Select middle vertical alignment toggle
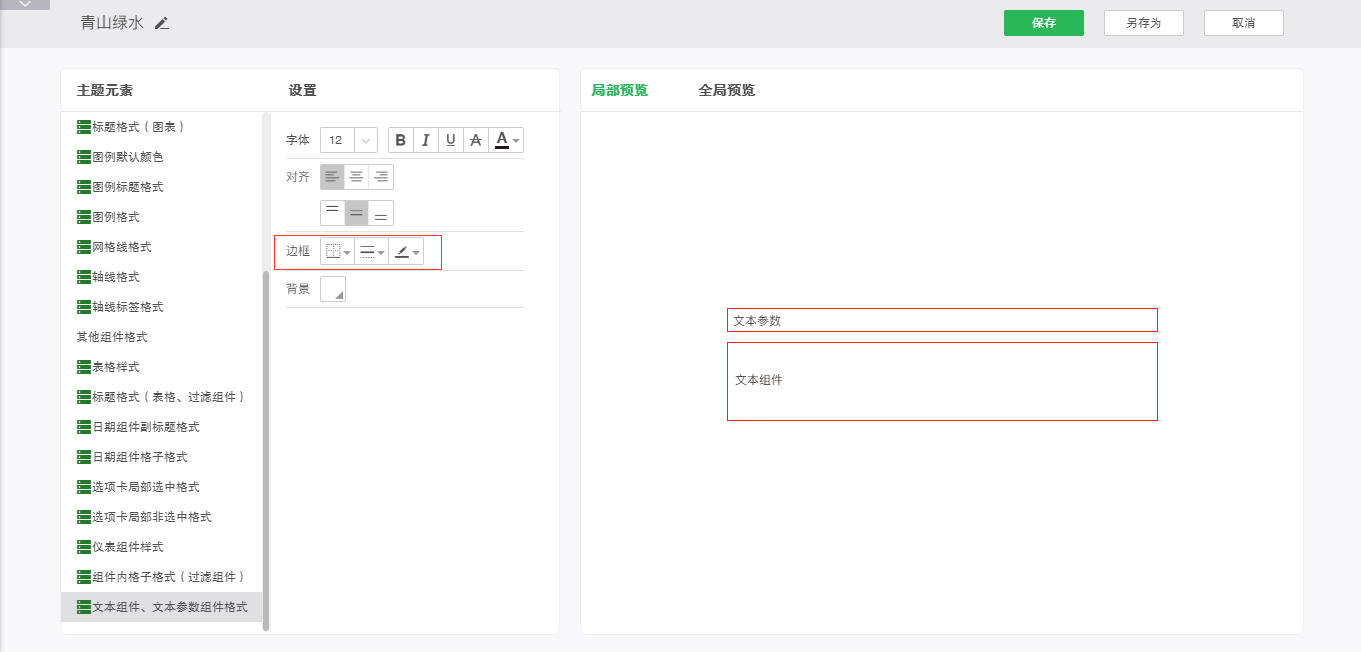The height and width of the screenshot is (652, 1361). [x=356, y=213]
